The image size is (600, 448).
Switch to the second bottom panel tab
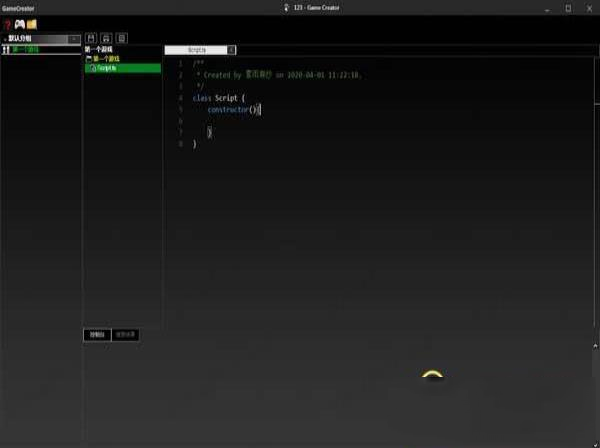(x=126, y=335)
